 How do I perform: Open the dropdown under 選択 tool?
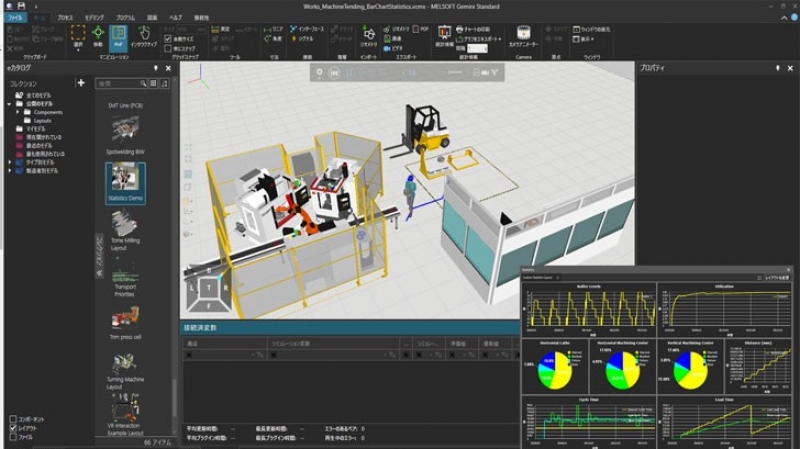(78, 50)
